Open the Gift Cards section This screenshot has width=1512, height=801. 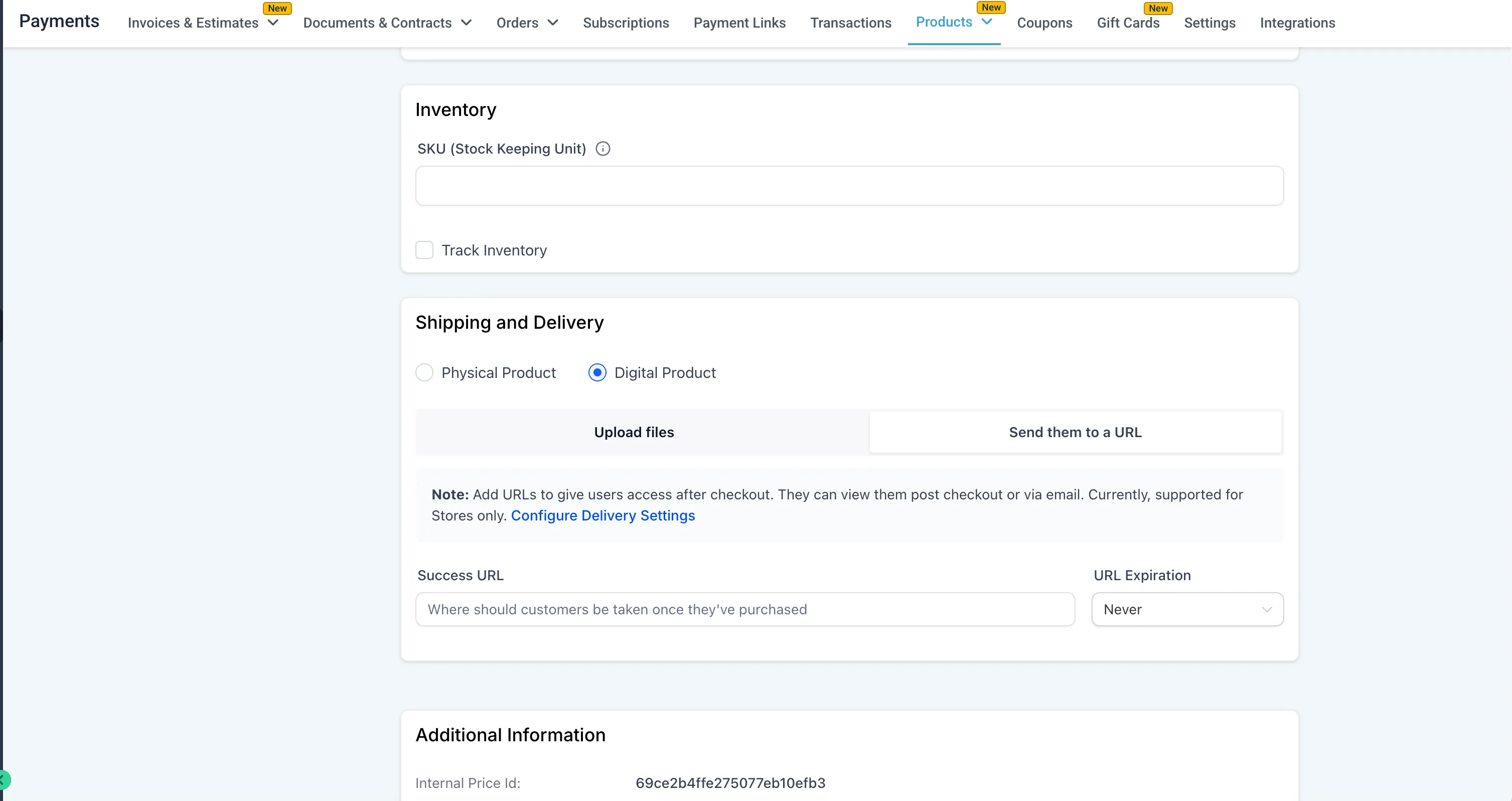click(1128, 23)
